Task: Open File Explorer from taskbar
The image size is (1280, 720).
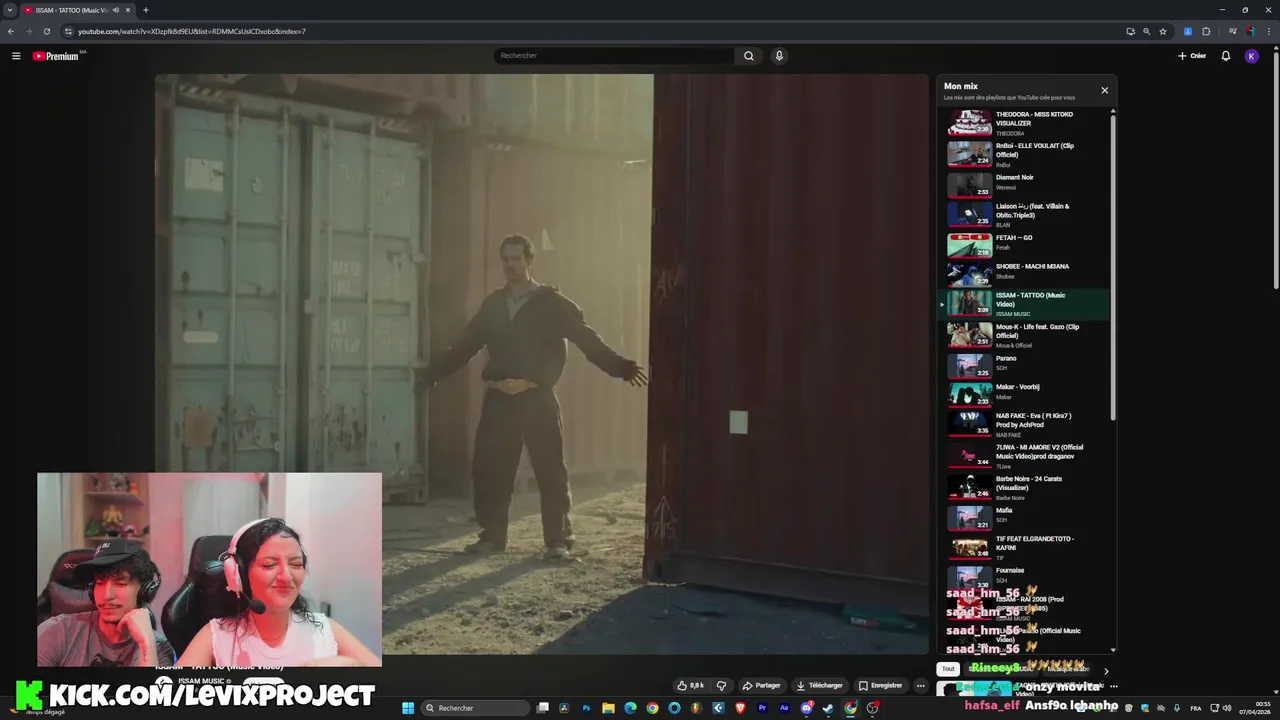Action: click(x=608, y=708)
